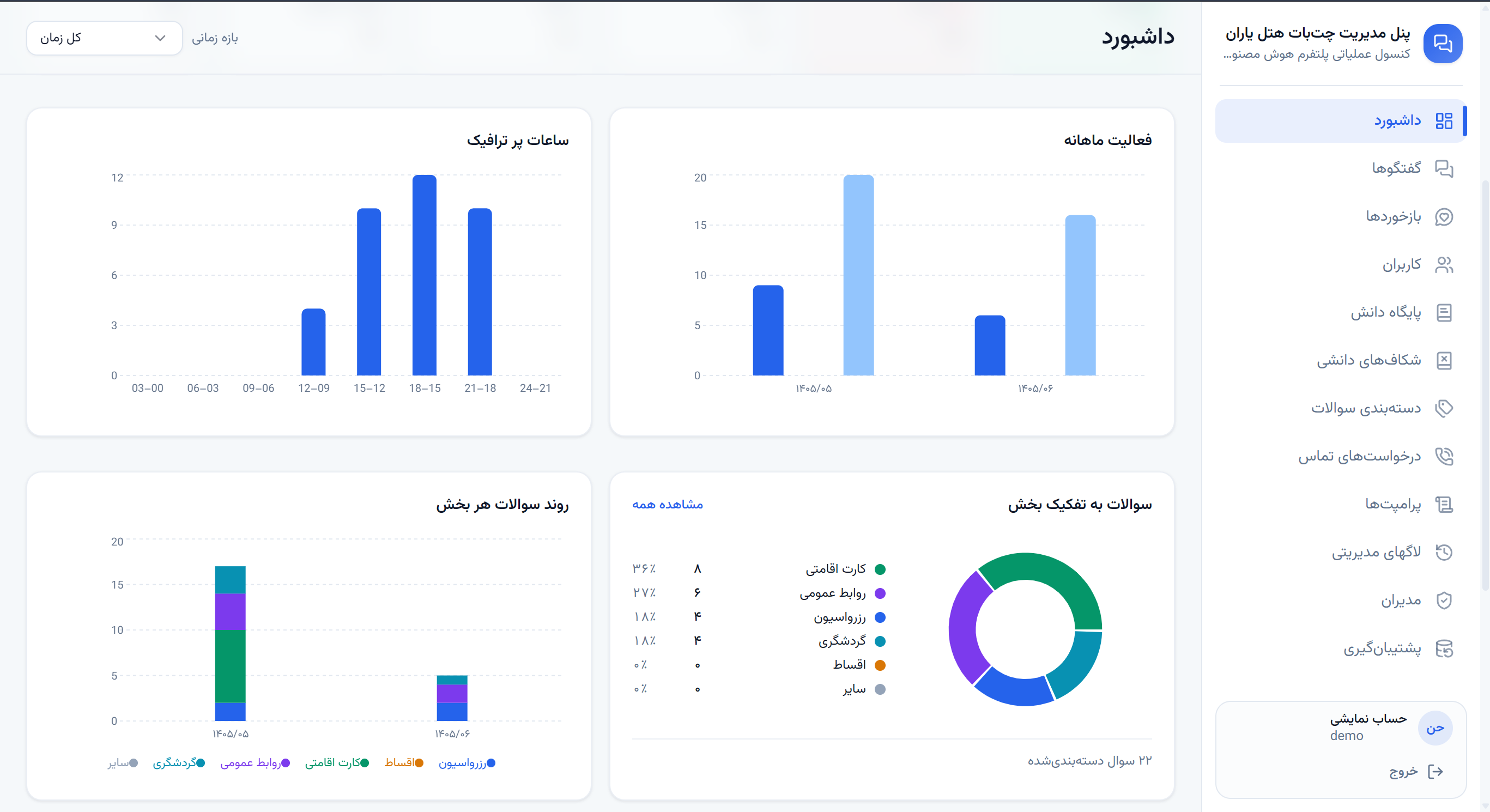
Task: Toggle گردشگری legend in trend chart
Action: tap(179, 763)
